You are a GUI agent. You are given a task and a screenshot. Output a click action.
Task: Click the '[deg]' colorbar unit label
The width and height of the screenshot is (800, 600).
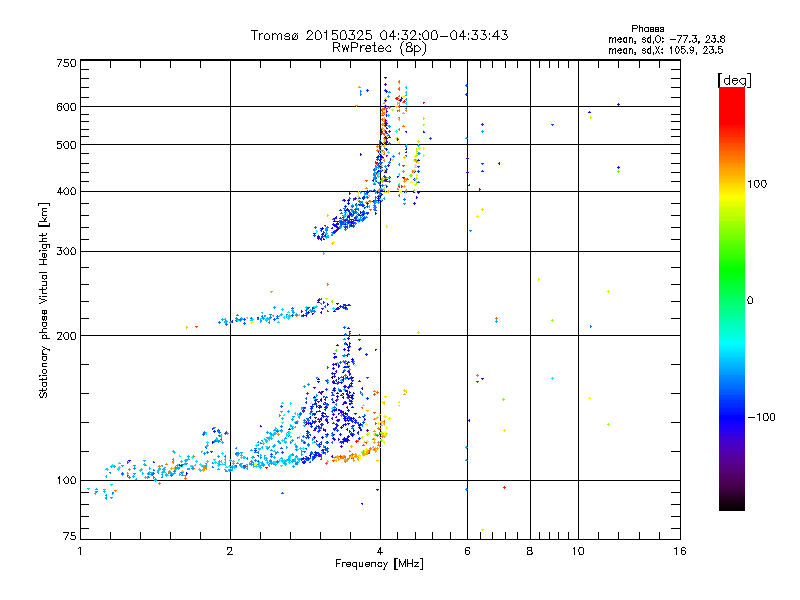coord(734,80)
